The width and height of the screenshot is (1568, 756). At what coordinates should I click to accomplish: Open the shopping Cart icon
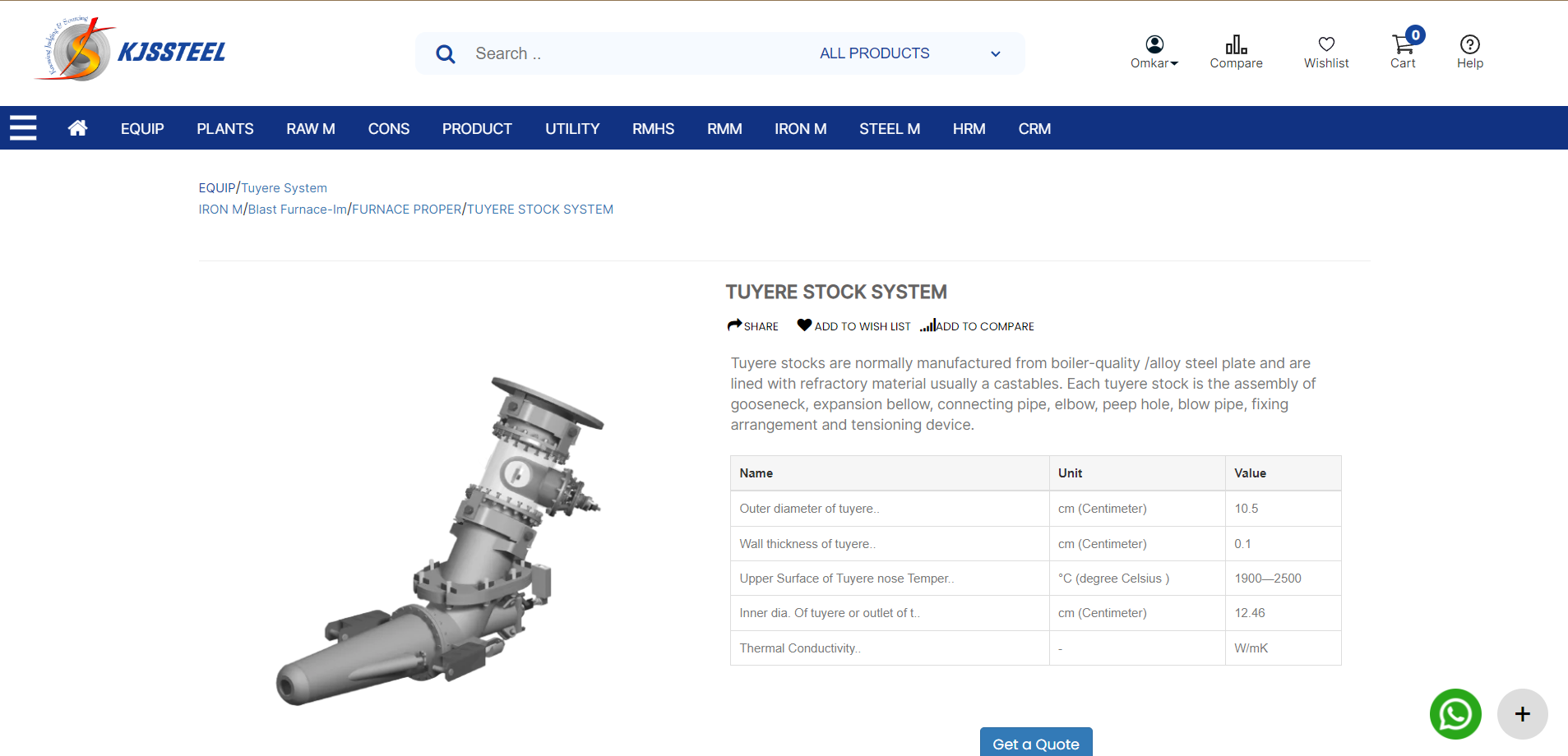[x=1403, y=44]
